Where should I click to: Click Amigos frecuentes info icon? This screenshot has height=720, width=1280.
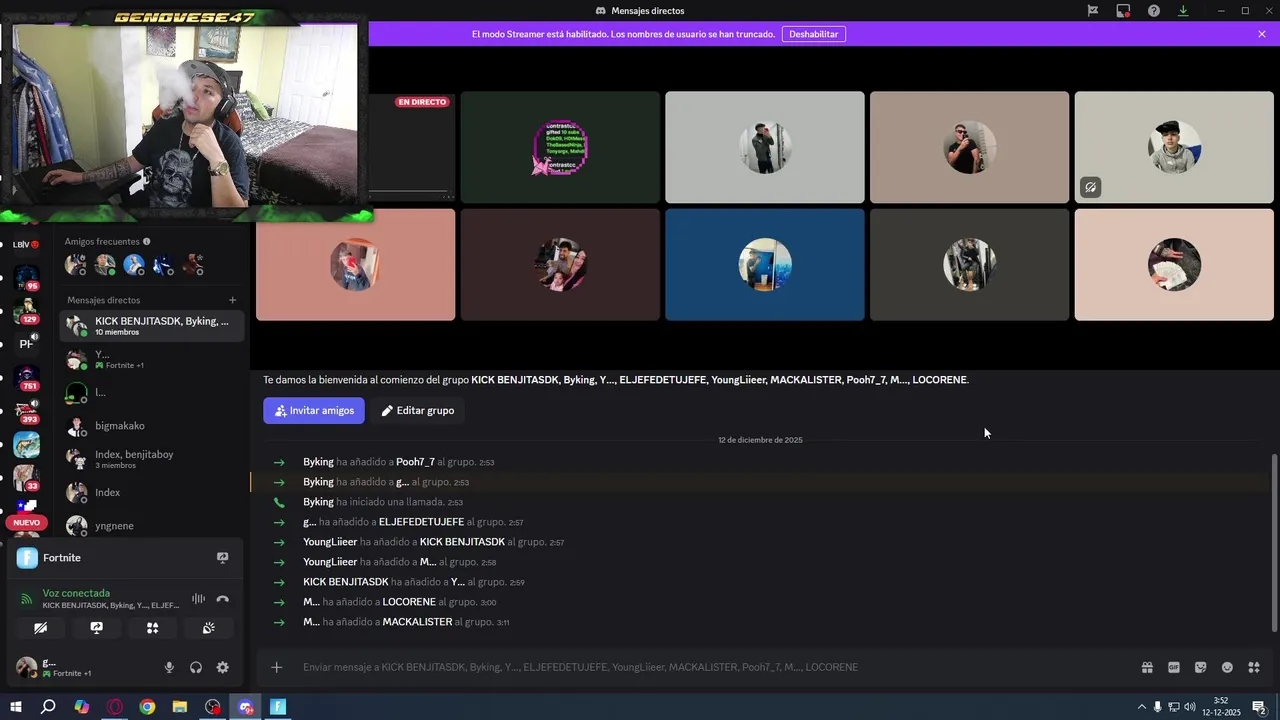pos(147,241)
